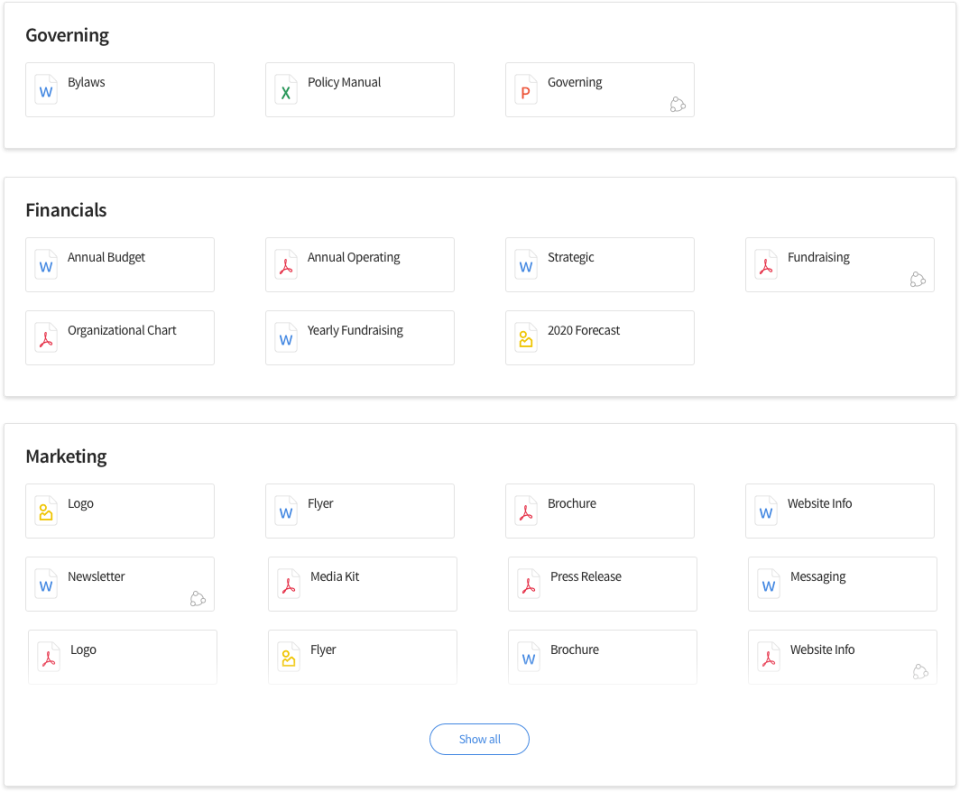Click the Excel icon on Policy Manual
960x792 pixels.
pos(286,91)
